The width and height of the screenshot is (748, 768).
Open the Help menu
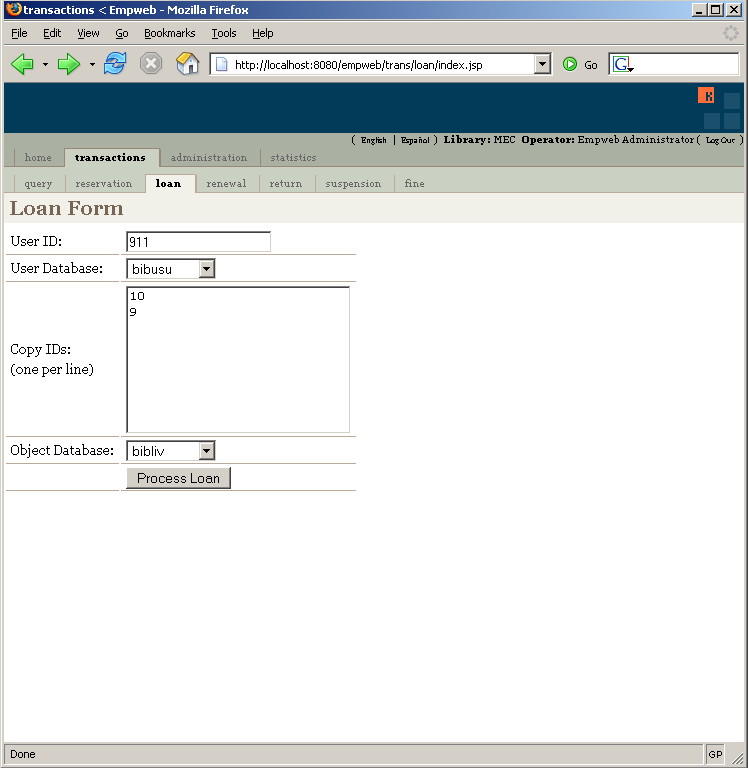263,33
